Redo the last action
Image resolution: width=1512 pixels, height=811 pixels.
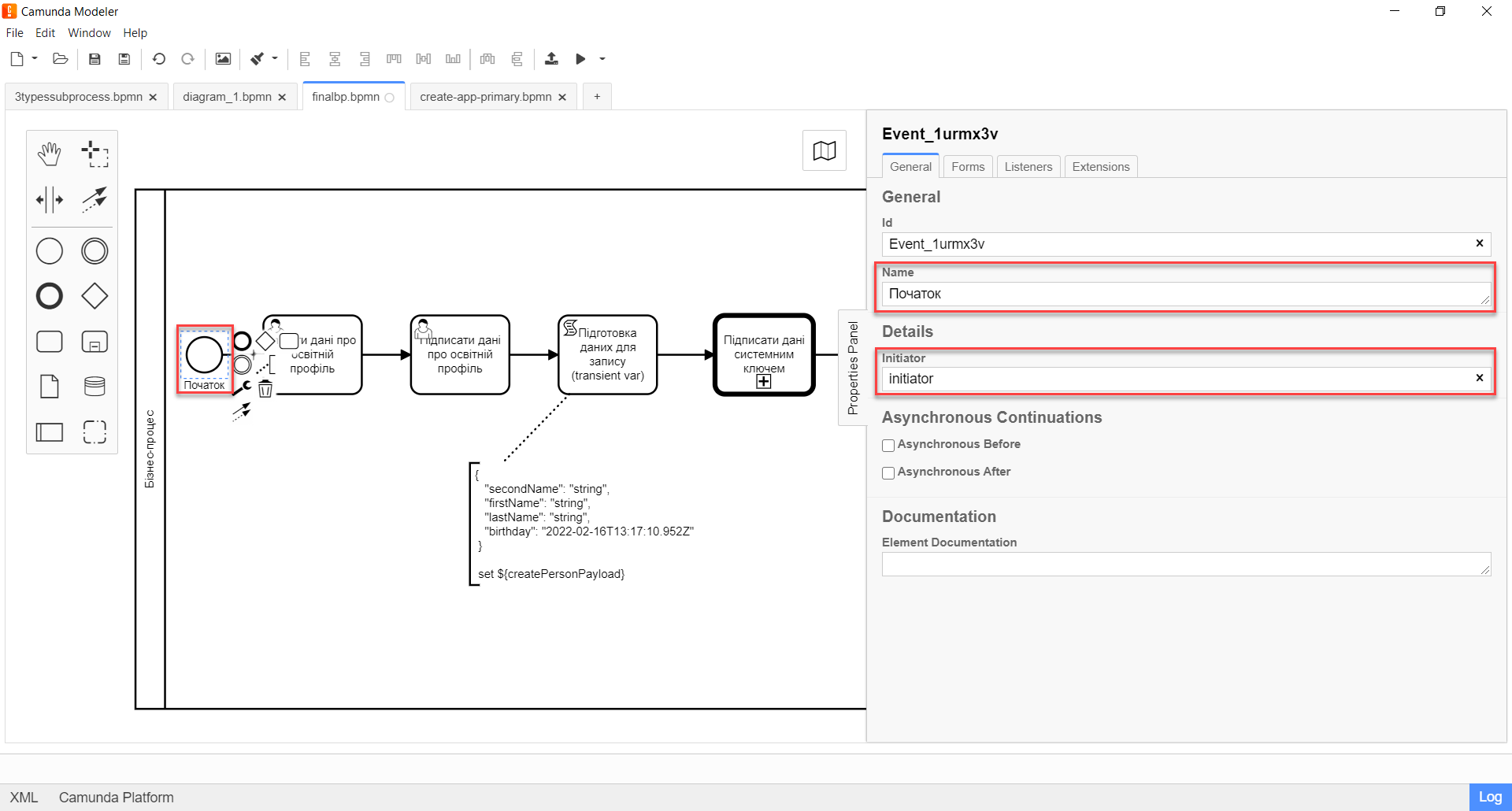point(187,59)
